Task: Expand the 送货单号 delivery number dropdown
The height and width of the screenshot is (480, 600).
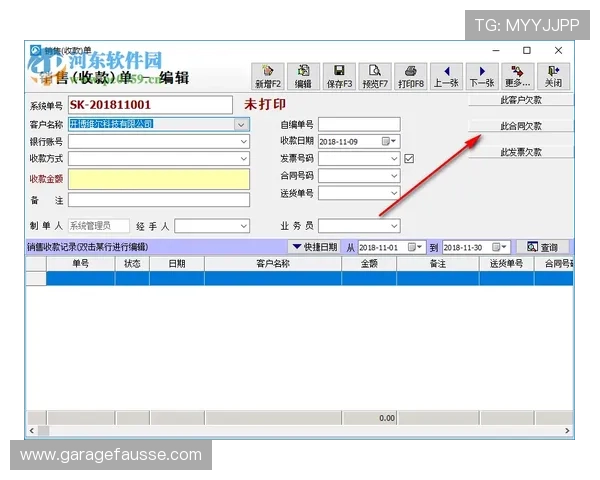Action: click(394, 193)
